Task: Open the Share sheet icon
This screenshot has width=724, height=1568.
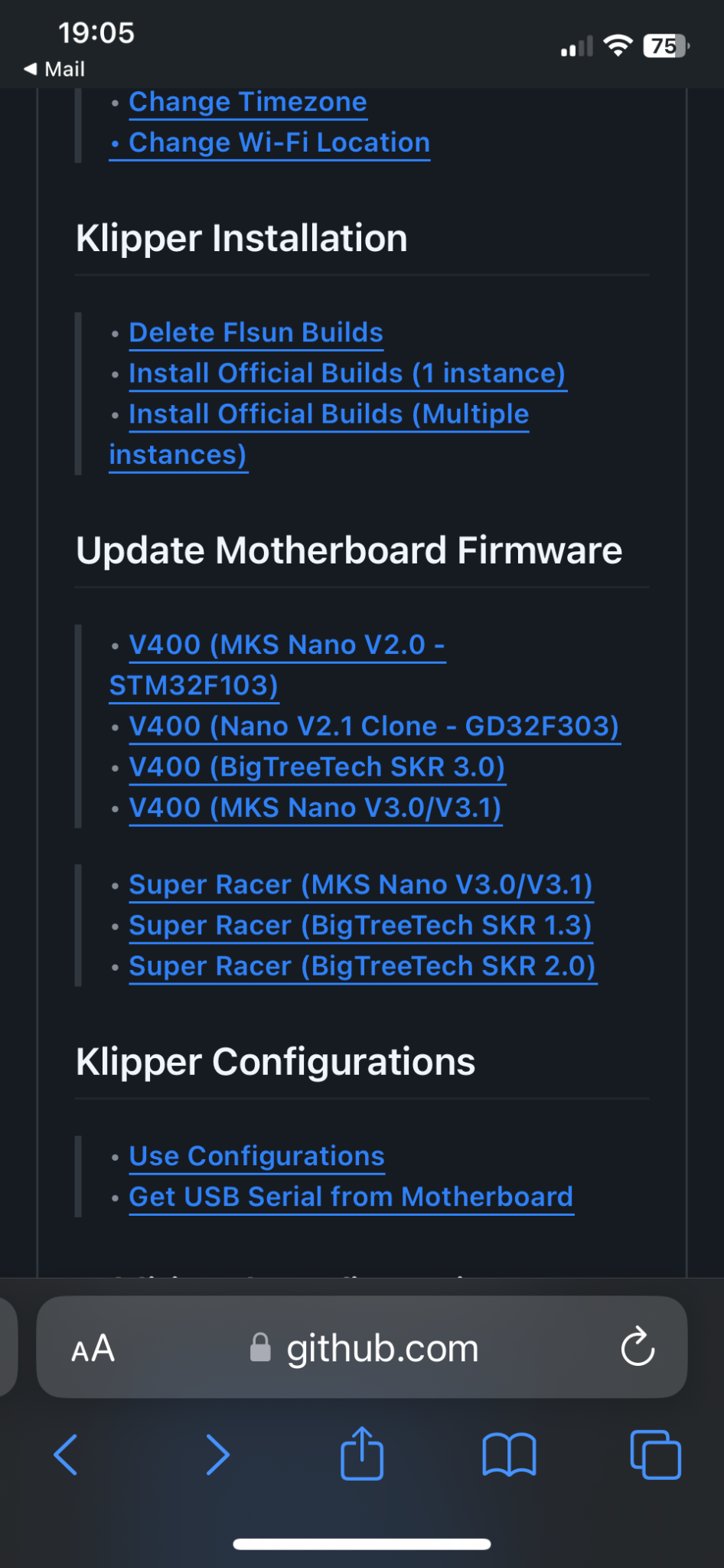Action: tap(362, 1452)
